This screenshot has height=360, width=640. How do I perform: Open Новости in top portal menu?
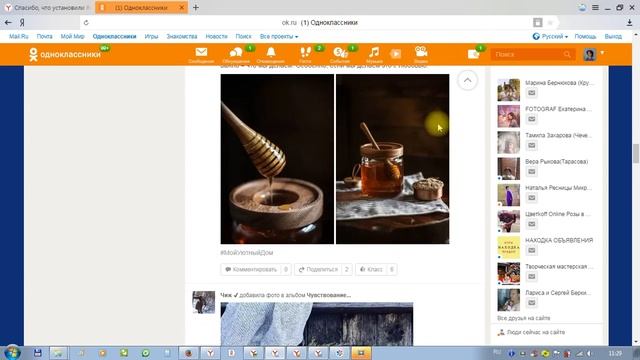pyautogui.click(x=216, y=36)
